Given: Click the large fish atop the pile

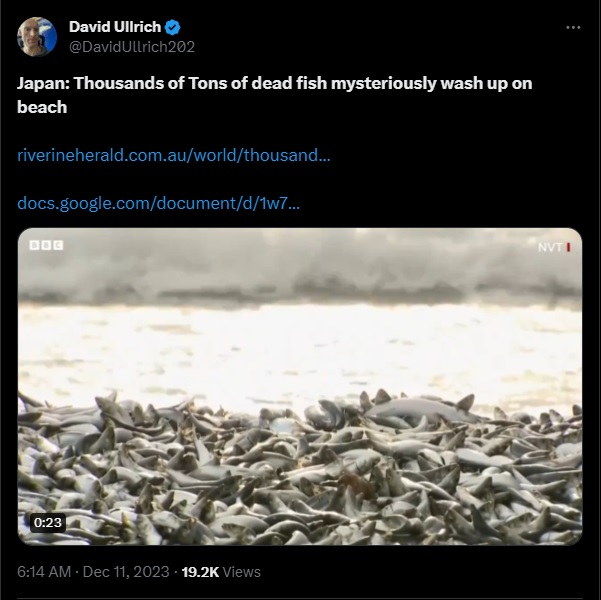Looking at the screenshot, I should (x=420, y=409).
